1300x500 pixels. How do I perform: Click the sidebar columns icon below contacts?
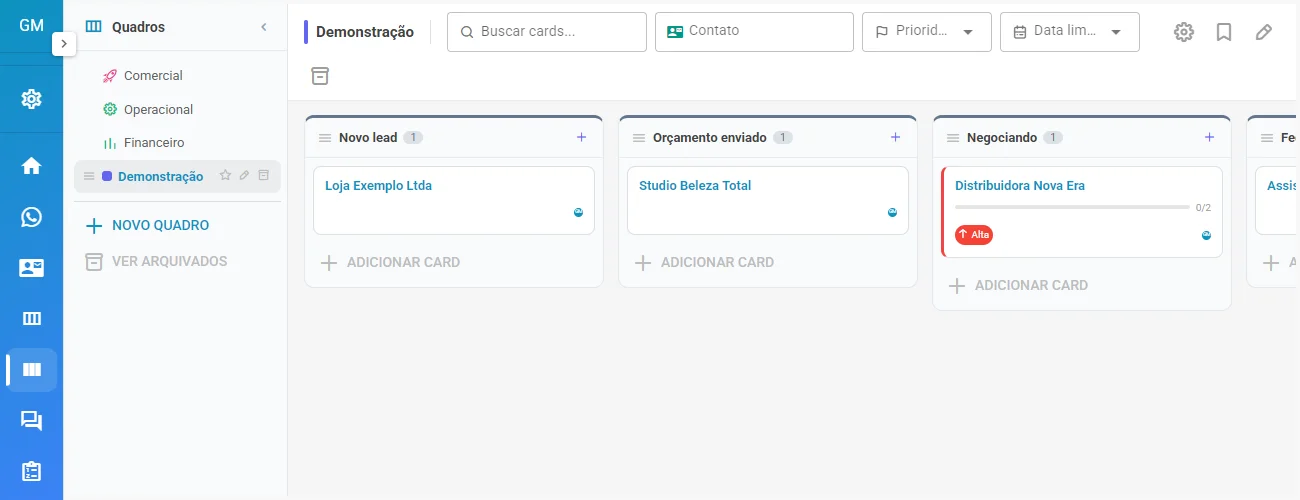tap(31, 319)
